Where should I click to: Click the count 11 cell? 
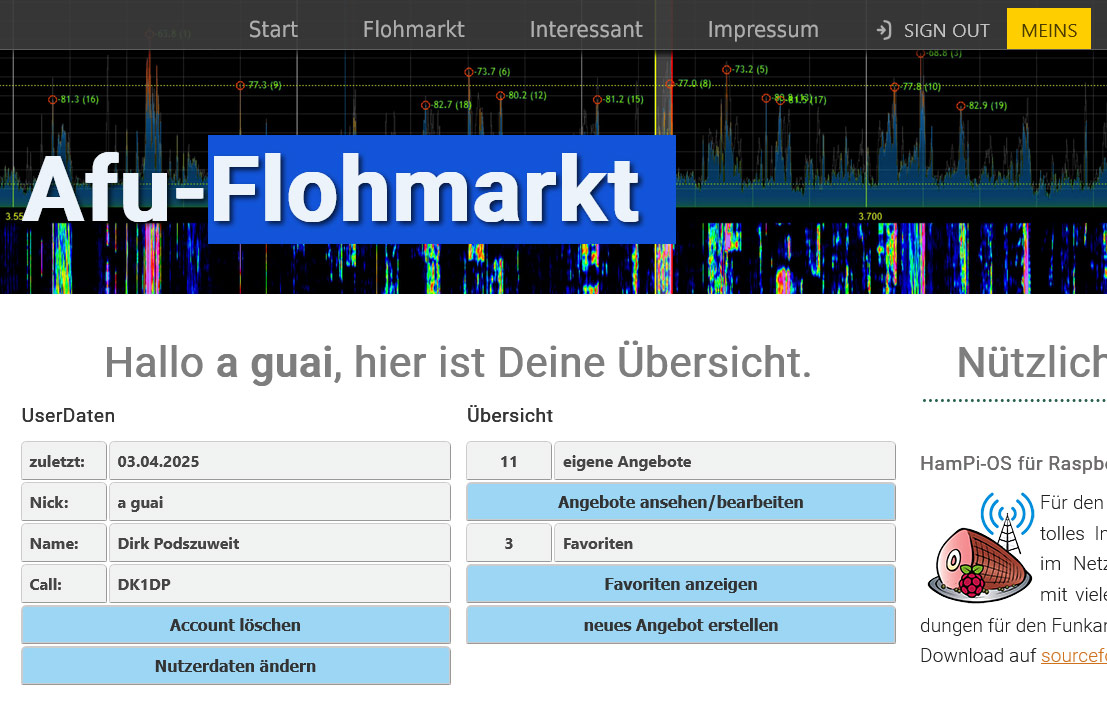coord(508,461)
